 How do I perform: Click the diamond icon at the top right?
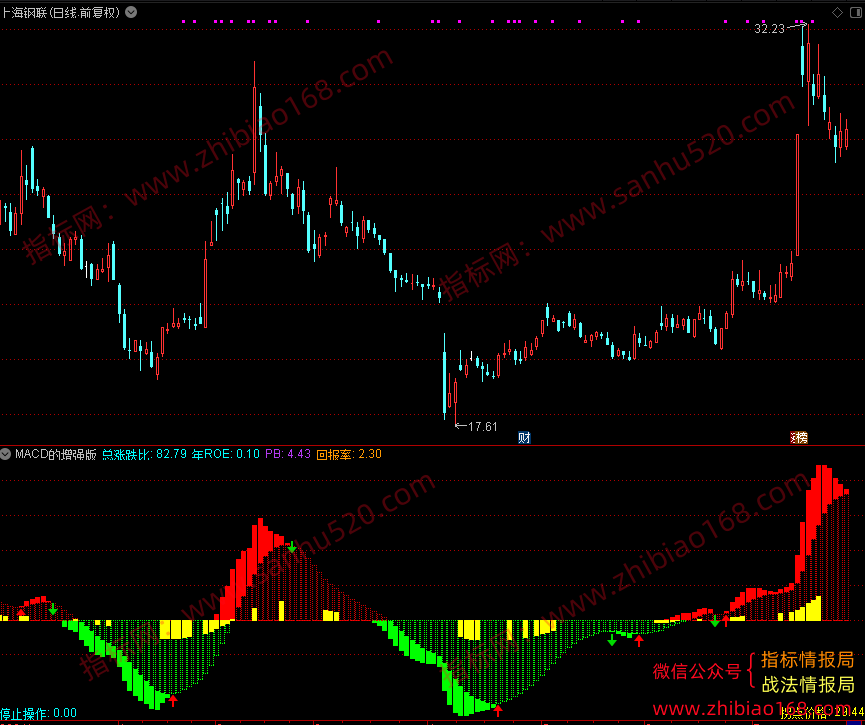[x=837, y=12]
